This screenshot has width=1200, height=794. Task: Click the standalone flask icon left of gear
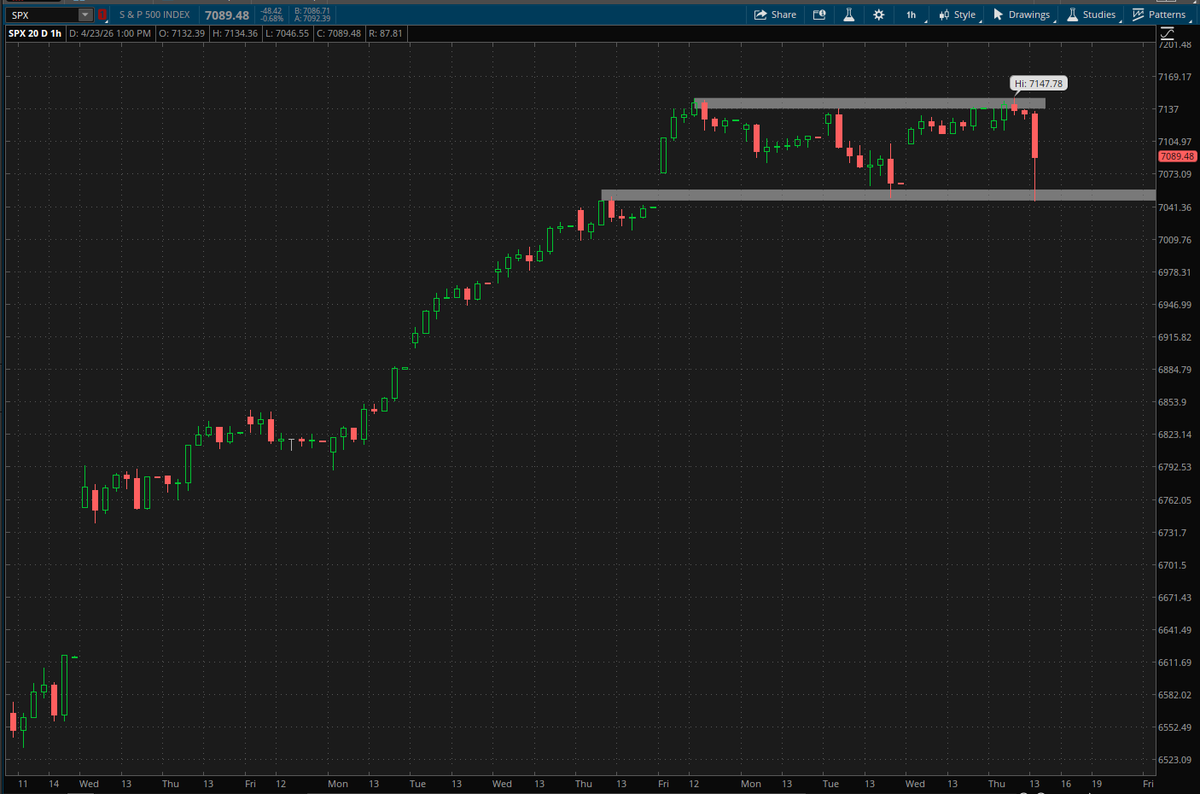click(848, 15)
